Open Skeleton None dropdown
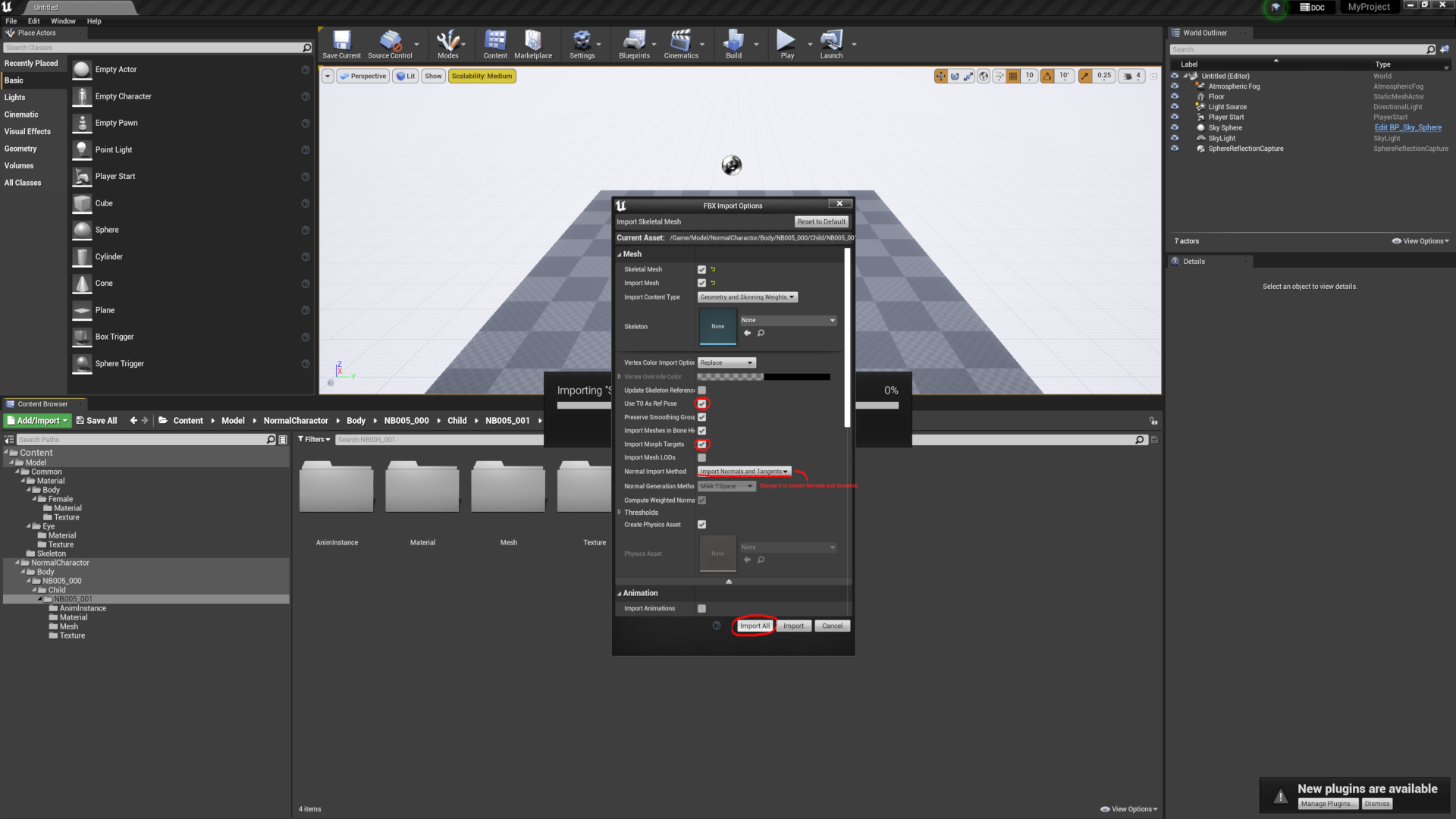This screenshot has height=819, width=1456. coord(788,320)
